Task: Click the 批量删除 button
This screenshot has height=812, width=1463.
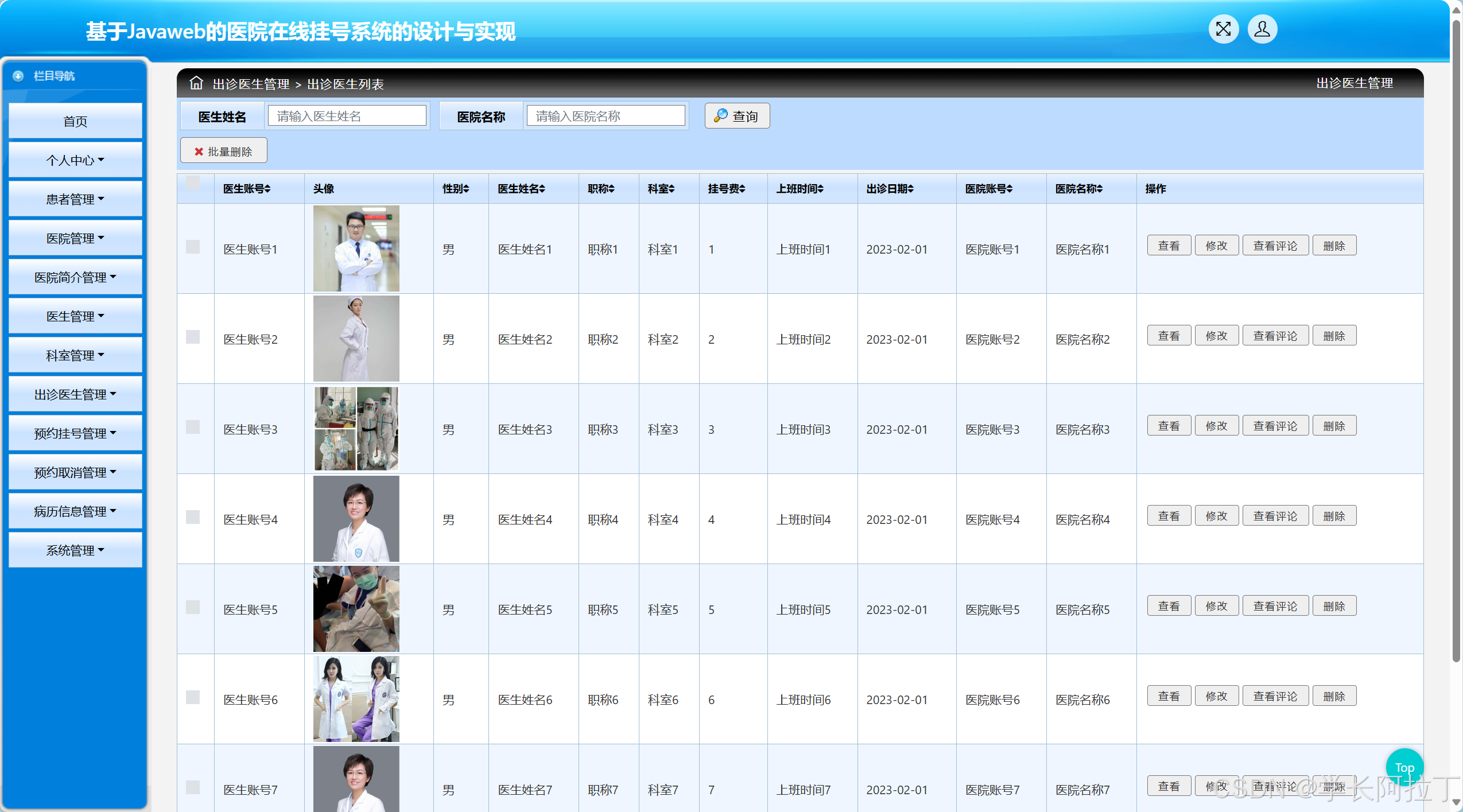Action: [223, 151]
